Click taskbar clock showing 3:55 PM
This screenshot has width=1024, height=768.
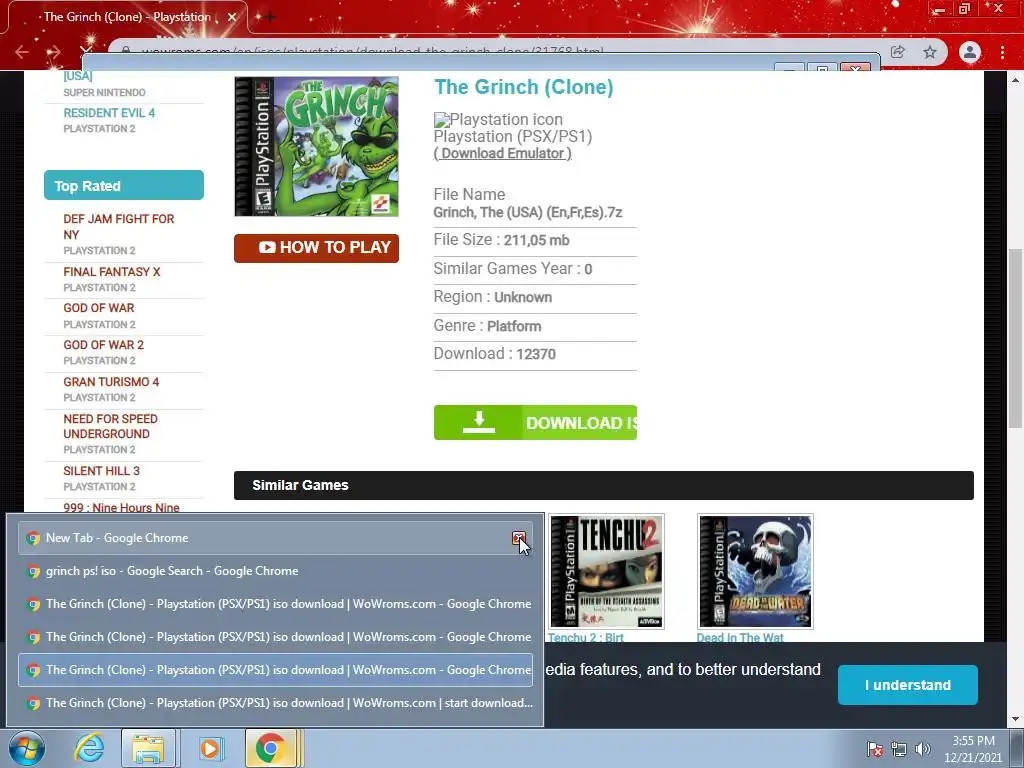tap(973, 749)
